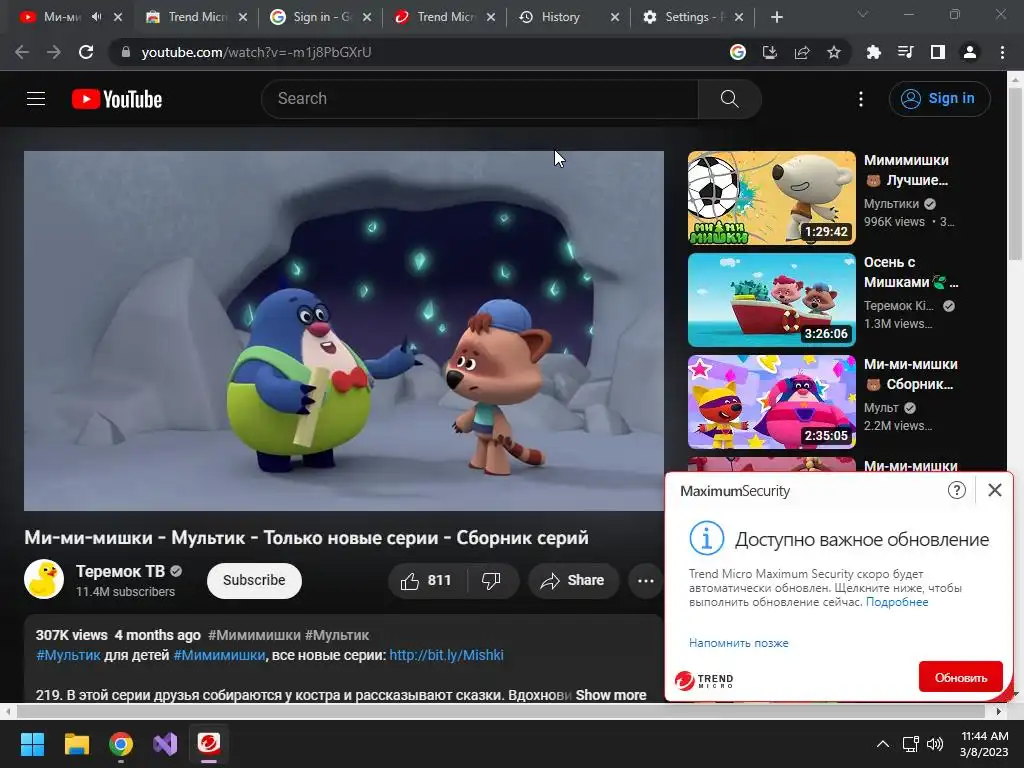Click Теремок ТВ channel name

tap(120, 571)
